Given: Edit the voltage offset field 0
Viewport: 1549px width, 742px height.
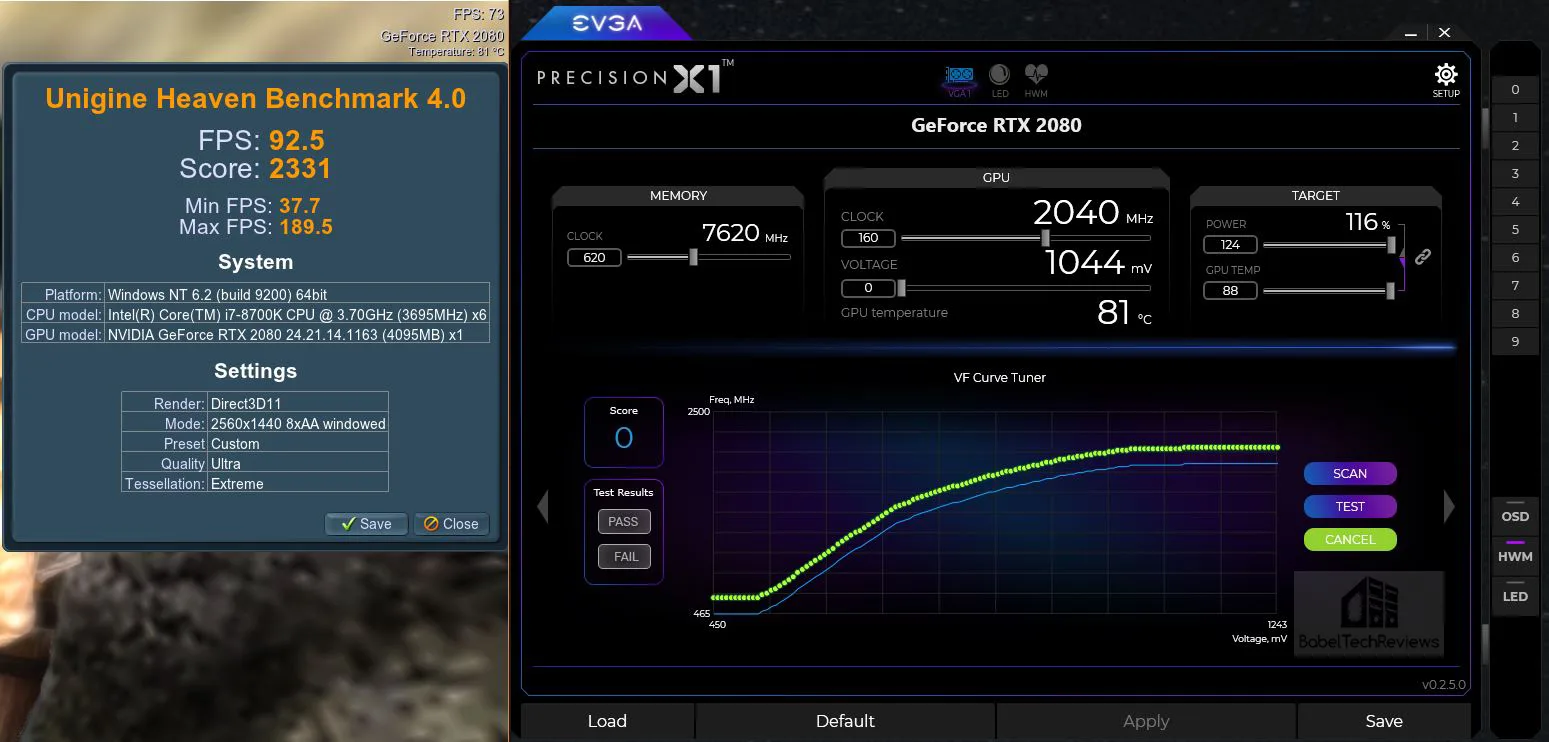Looking at the screenshot, I should coord(868,288).
